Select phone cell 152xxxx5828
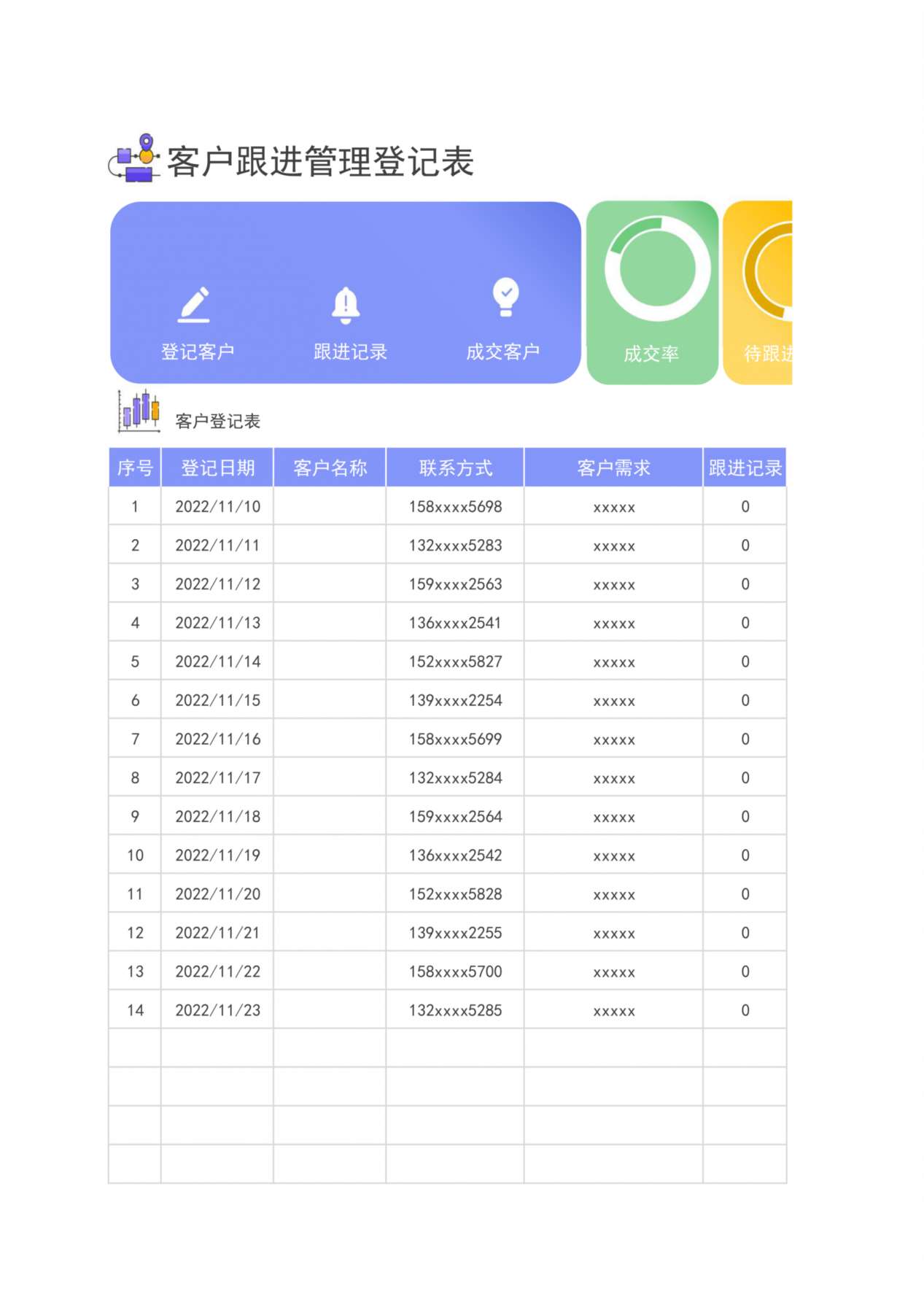The width and height of the screenshot is (924, 1307). tap(455, 893)
